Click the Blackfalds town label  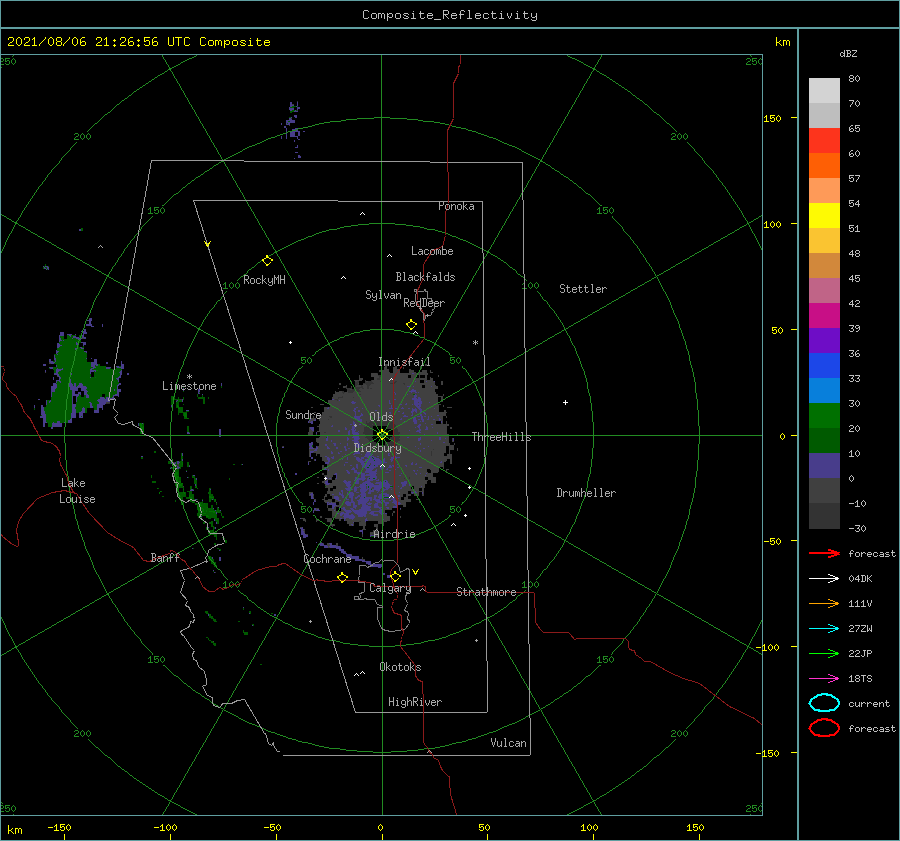pyautogui.click(x=425, y=277)
